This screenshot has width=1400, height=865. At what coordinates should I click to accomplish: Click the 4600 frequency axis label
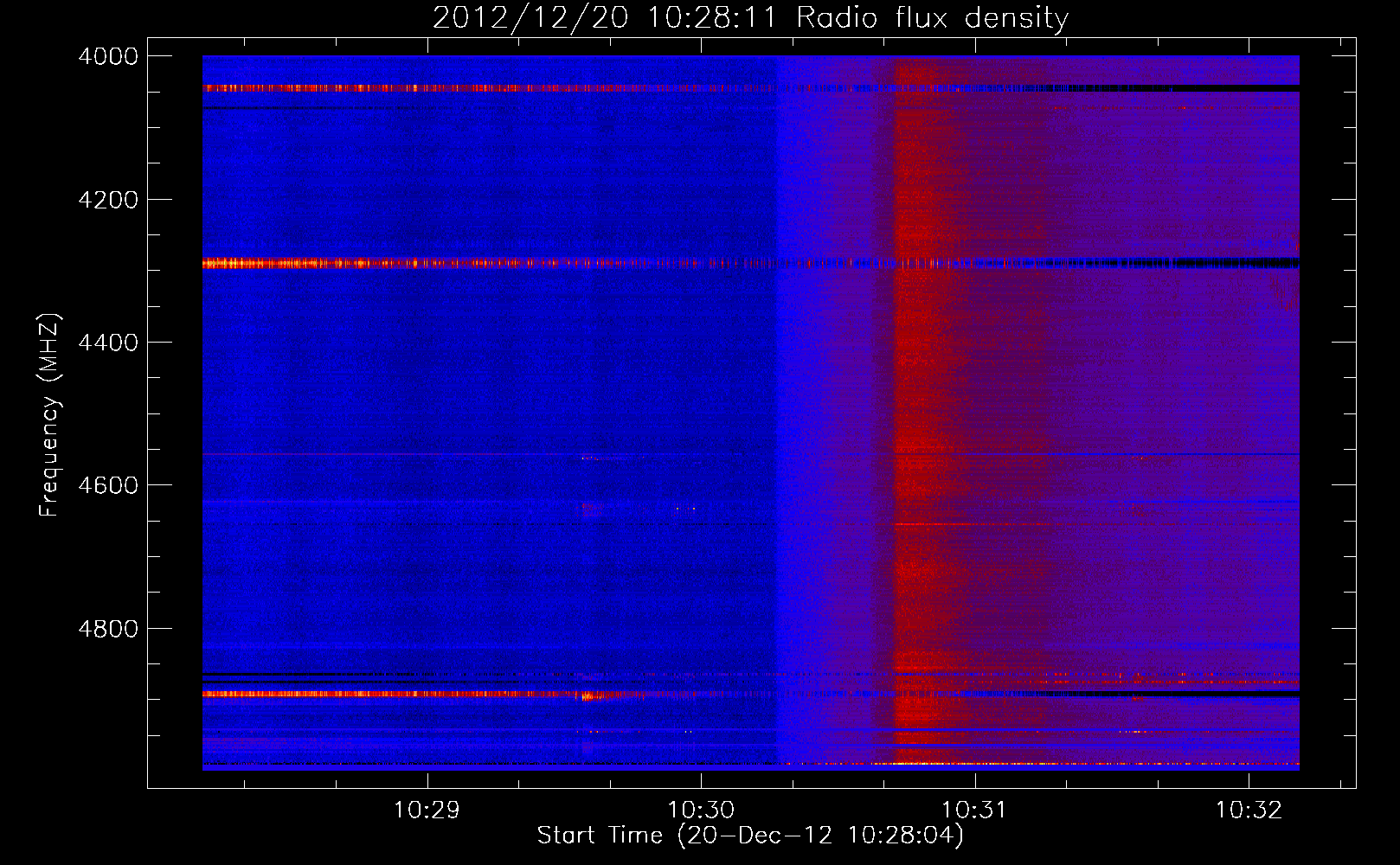click(x=108, y=485)
